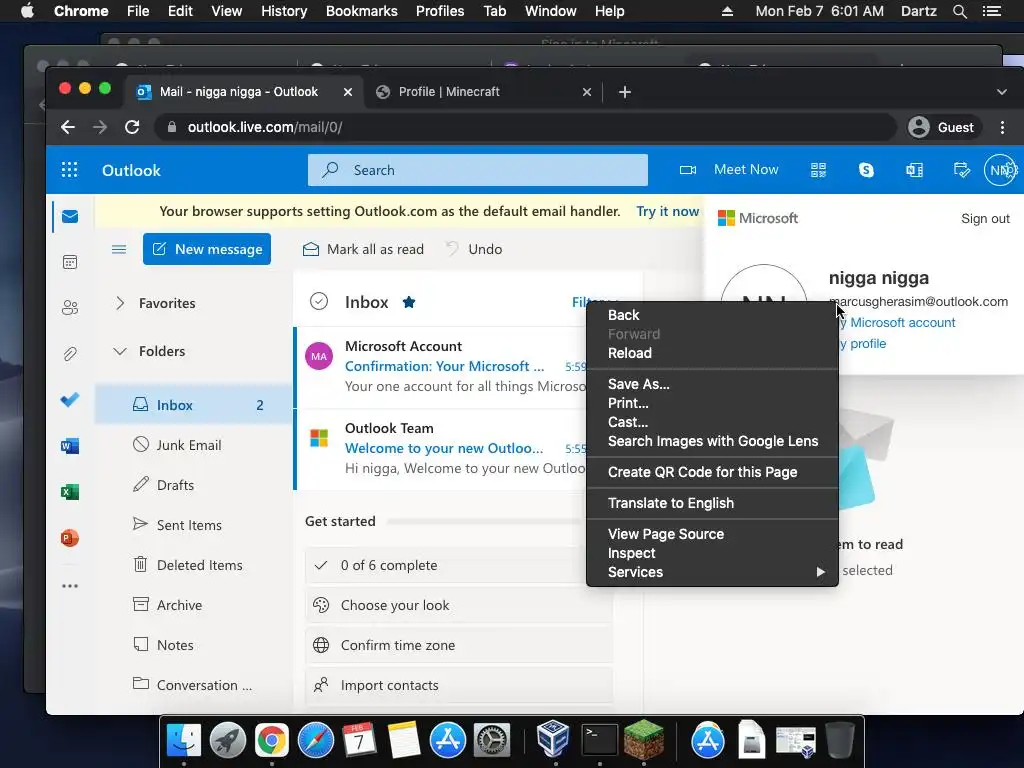
Task: Open a new Chrome tab with plus
Action: point(625,92)
